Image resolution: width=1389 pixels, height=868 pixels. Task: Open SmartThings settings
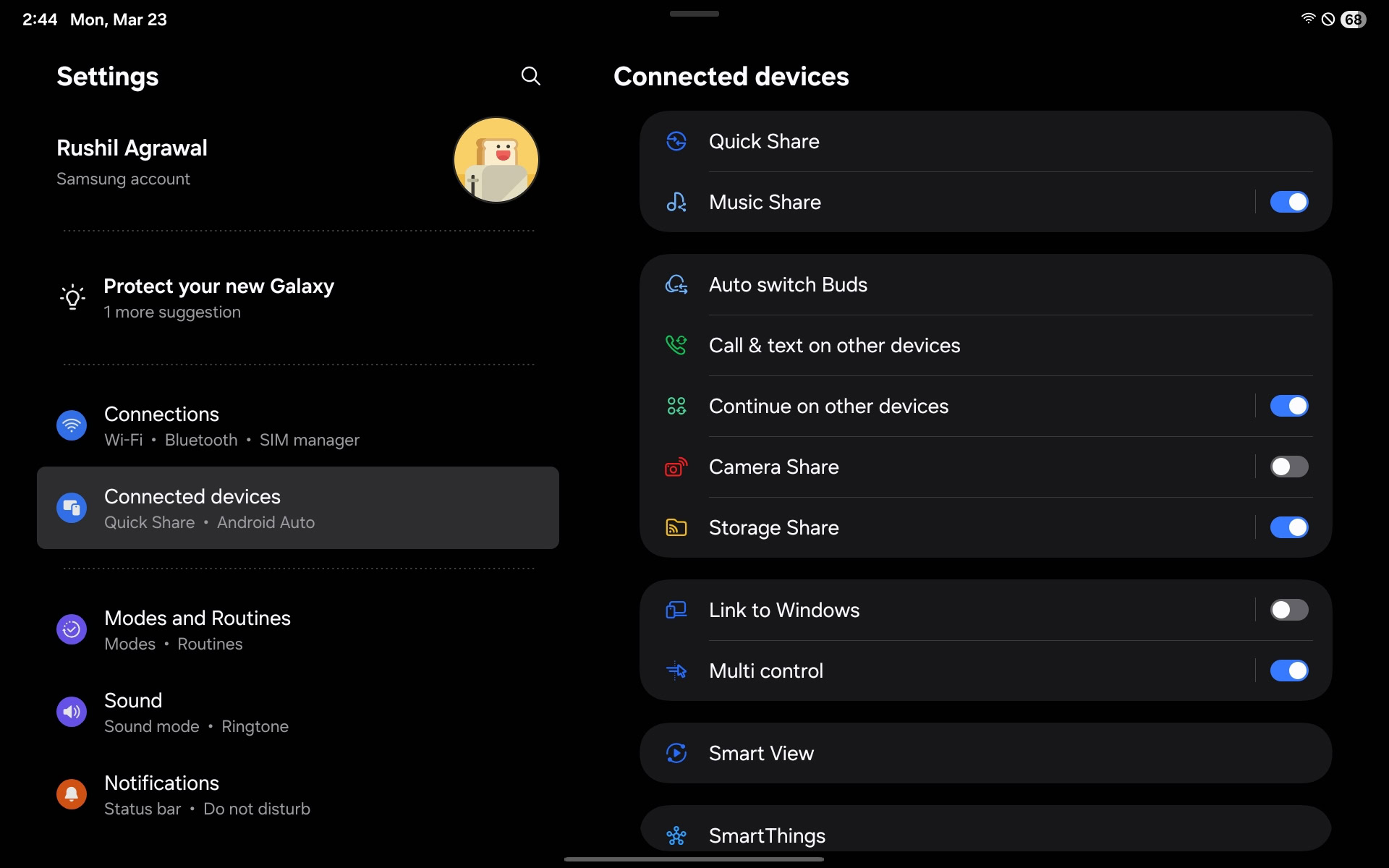[985, 829]
